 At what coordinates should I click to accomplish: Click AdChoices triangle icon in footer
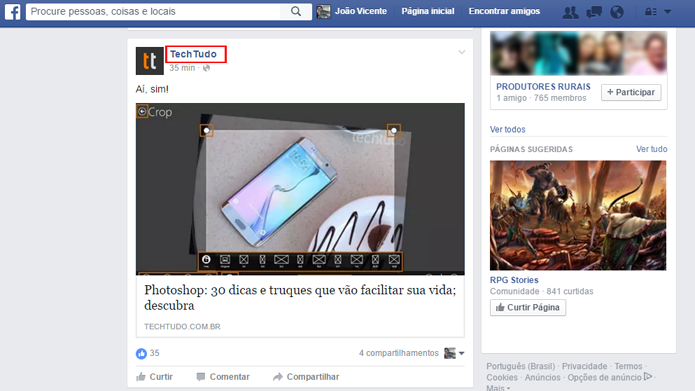point(648,377)
